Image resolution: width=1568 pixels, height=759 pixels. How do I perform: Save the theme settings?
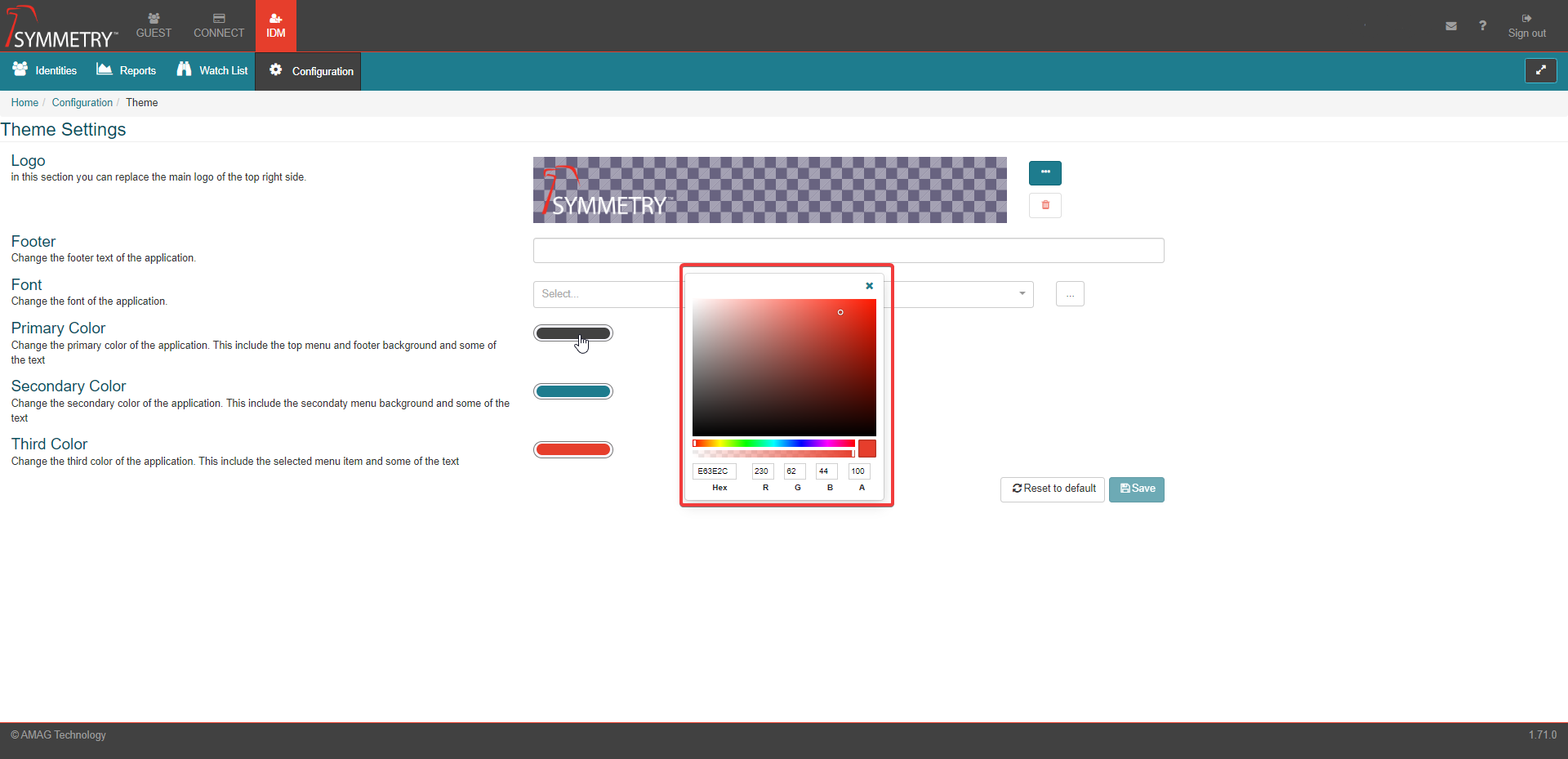[x=1137, y=489]
